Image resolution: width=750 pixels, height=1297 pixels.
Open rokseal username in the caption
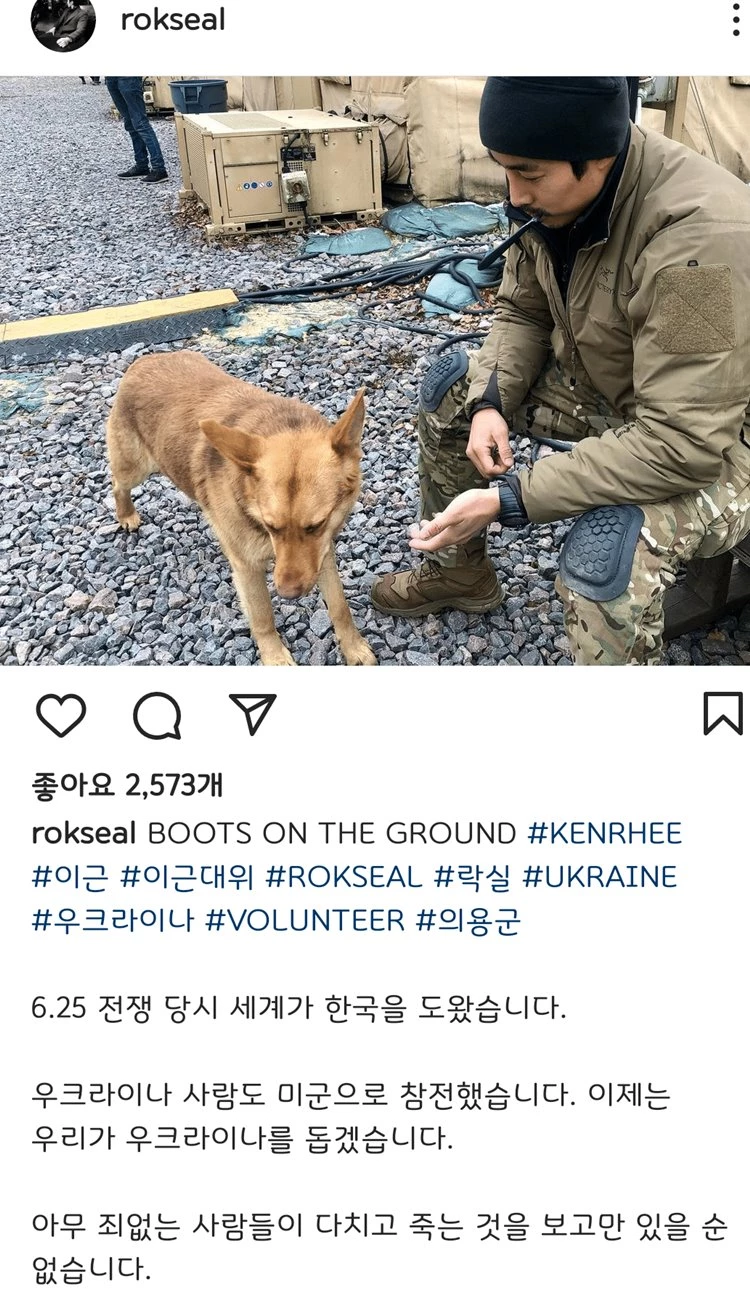pyautogui.click(x=85, y=833)
